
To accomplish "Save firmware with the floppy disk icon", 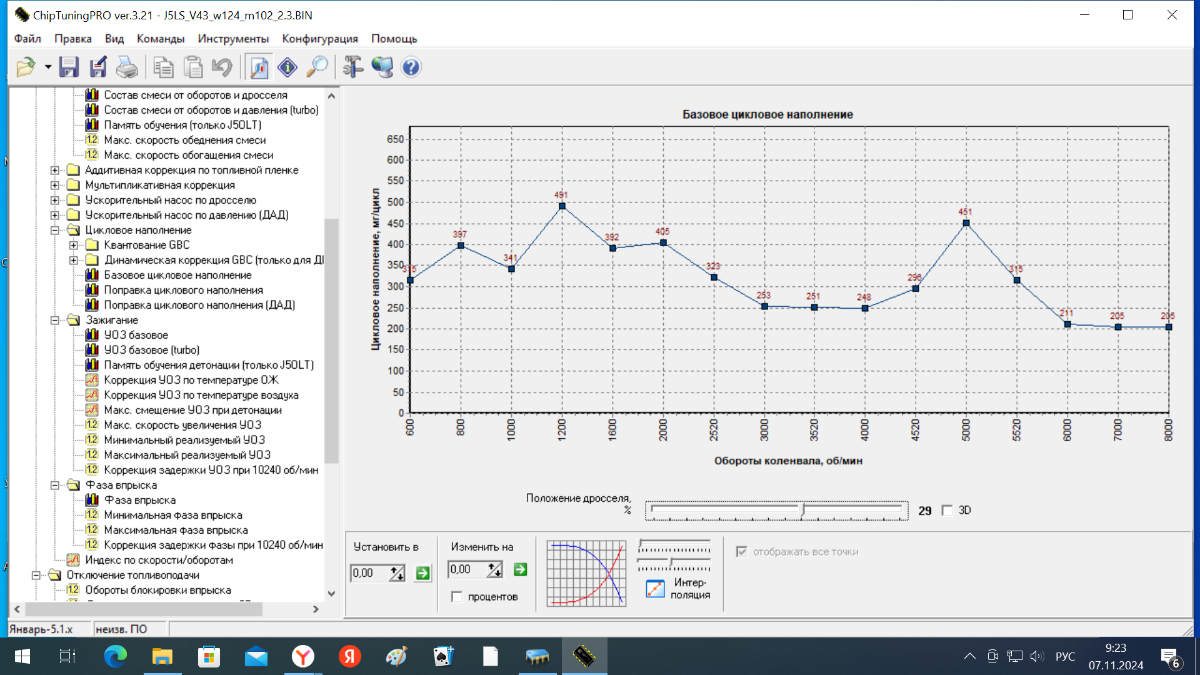I will click(x=69, y=67).
